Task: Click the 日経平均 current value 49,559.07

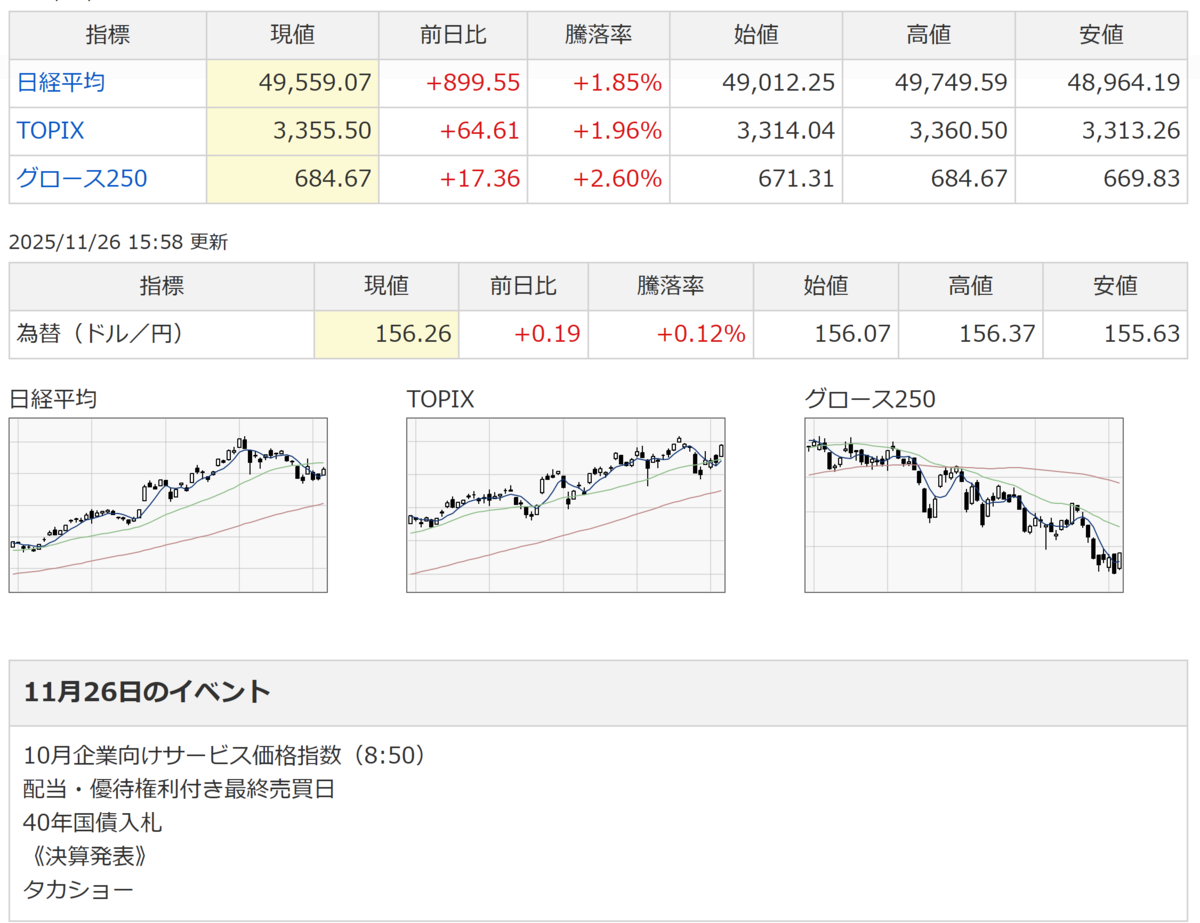Action: [315, 83]
